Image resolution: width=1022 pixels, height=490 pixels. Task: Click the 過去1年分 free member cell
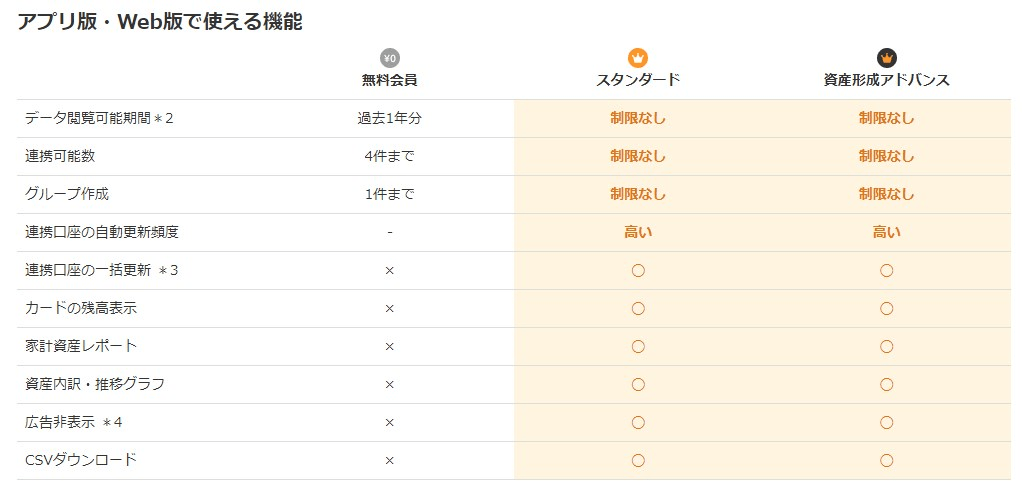(389, 118)
